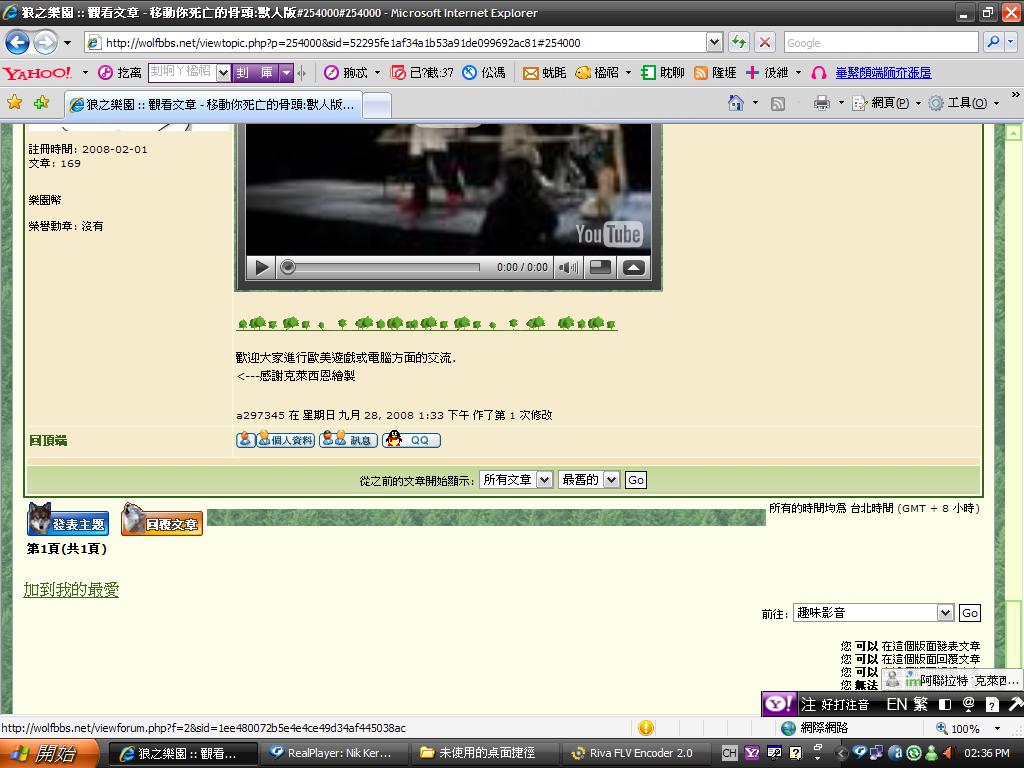
Task: Click the YouTube player fullscreen icon
Action: (x=600, y=267)
